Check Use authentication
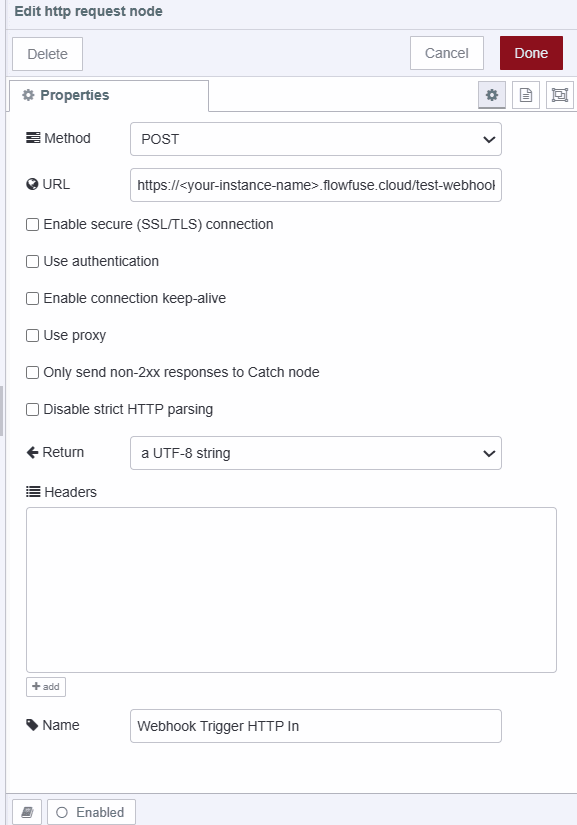 coord(32,261)
